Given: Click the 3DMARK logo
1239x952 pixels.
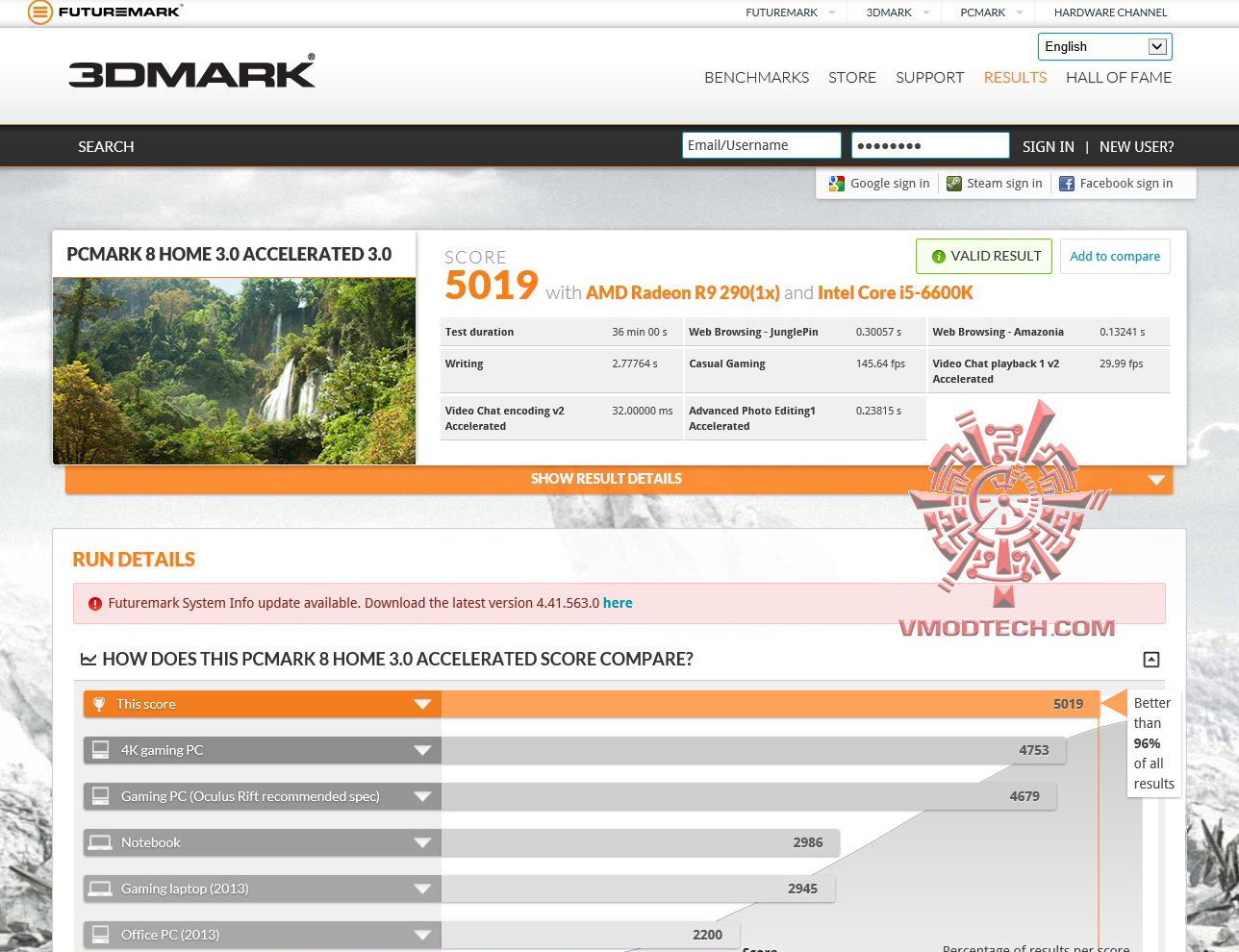Looking at the screenshot, I should pos(191,73).
